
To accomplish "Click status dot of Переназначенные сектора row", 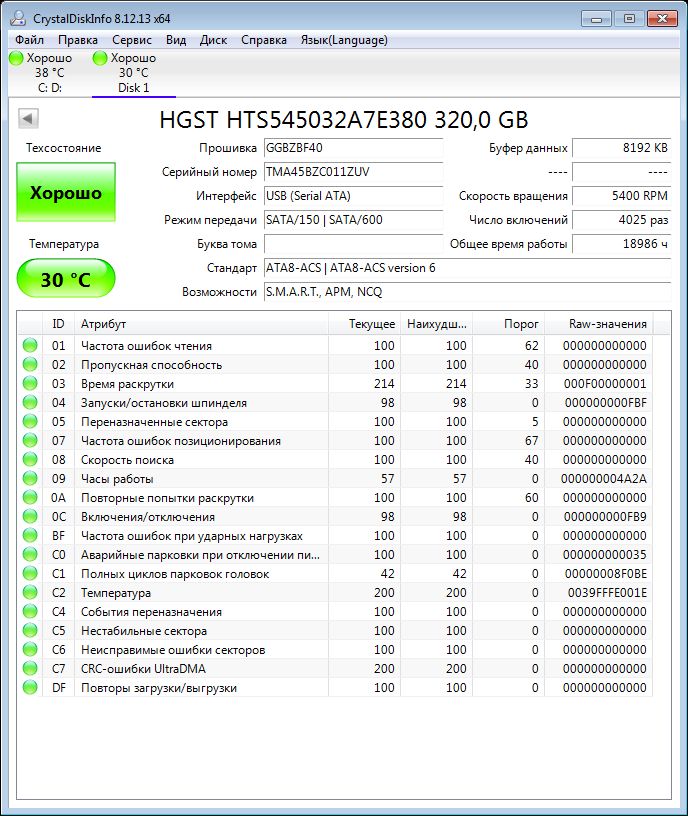I will (x=30, y=421).
